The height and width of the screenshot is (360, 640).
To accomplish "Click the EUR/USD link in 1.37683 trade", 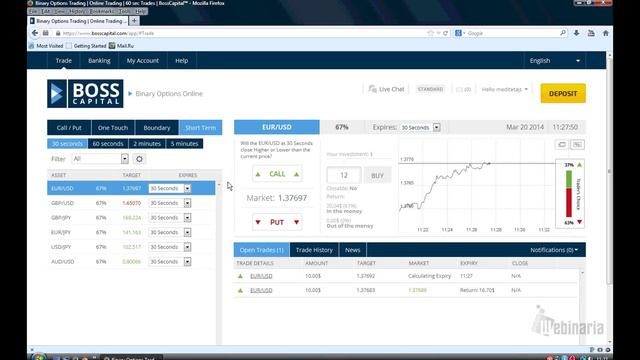I will [261, 291].
